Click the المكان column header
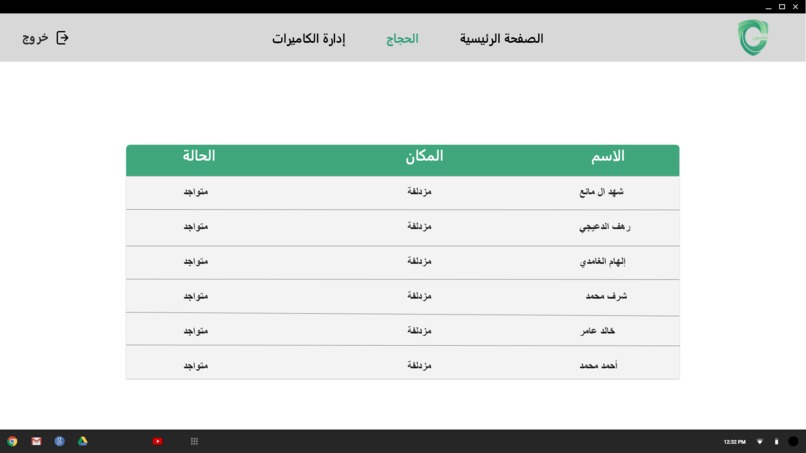Screen dimensions: 806x453 coord(424,156)
